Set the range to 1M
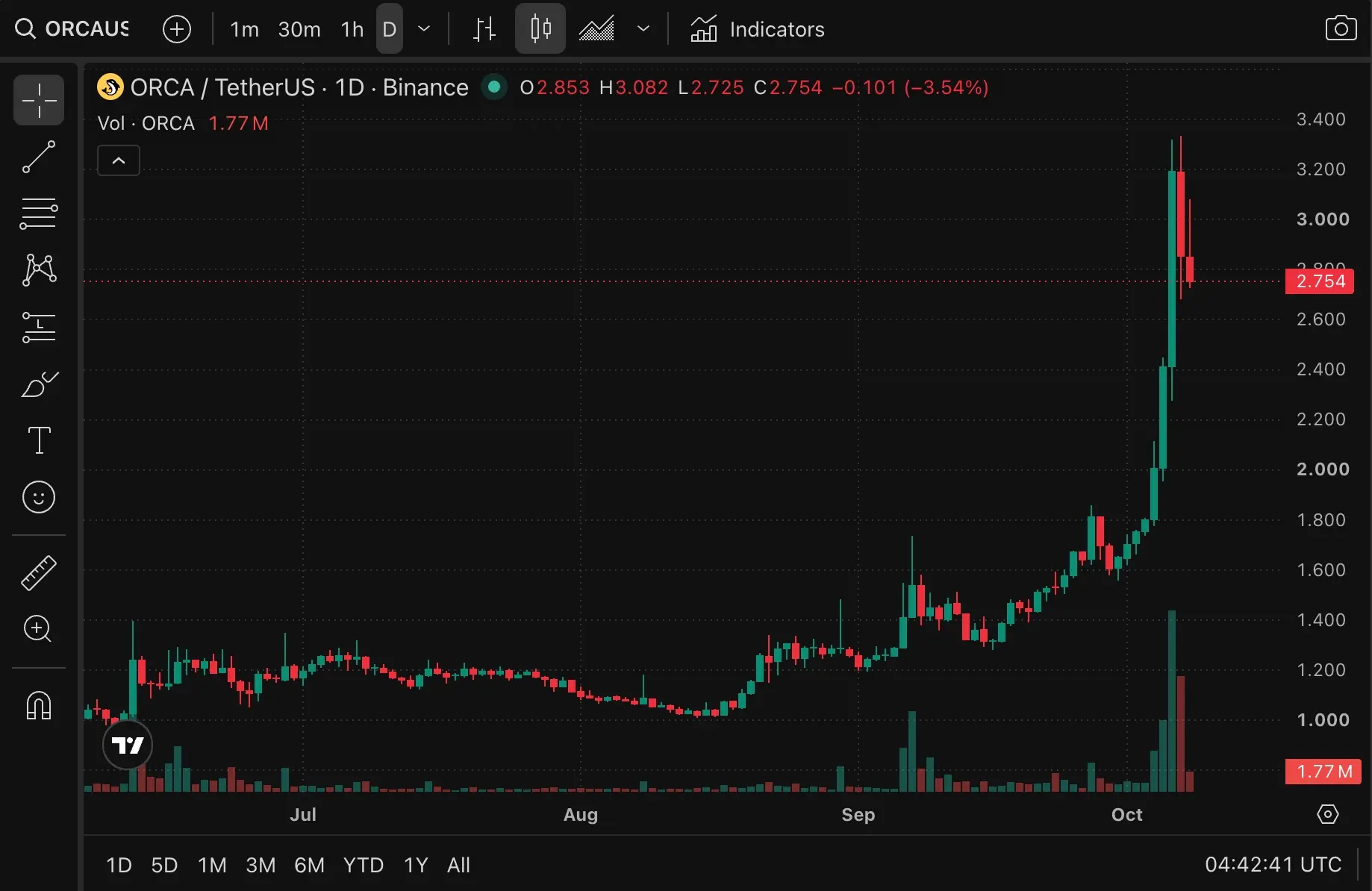The height and width of the screenshot is (891, 1372). click(x=212, y=865)
